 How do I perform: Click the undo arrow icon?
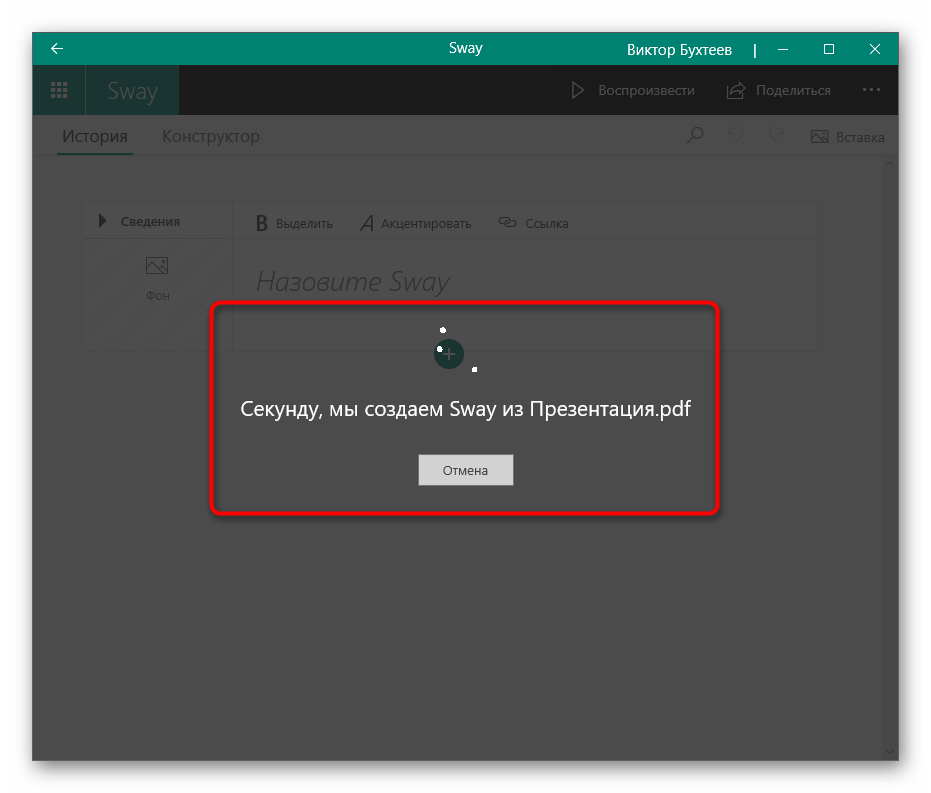(x=735, y=136)
